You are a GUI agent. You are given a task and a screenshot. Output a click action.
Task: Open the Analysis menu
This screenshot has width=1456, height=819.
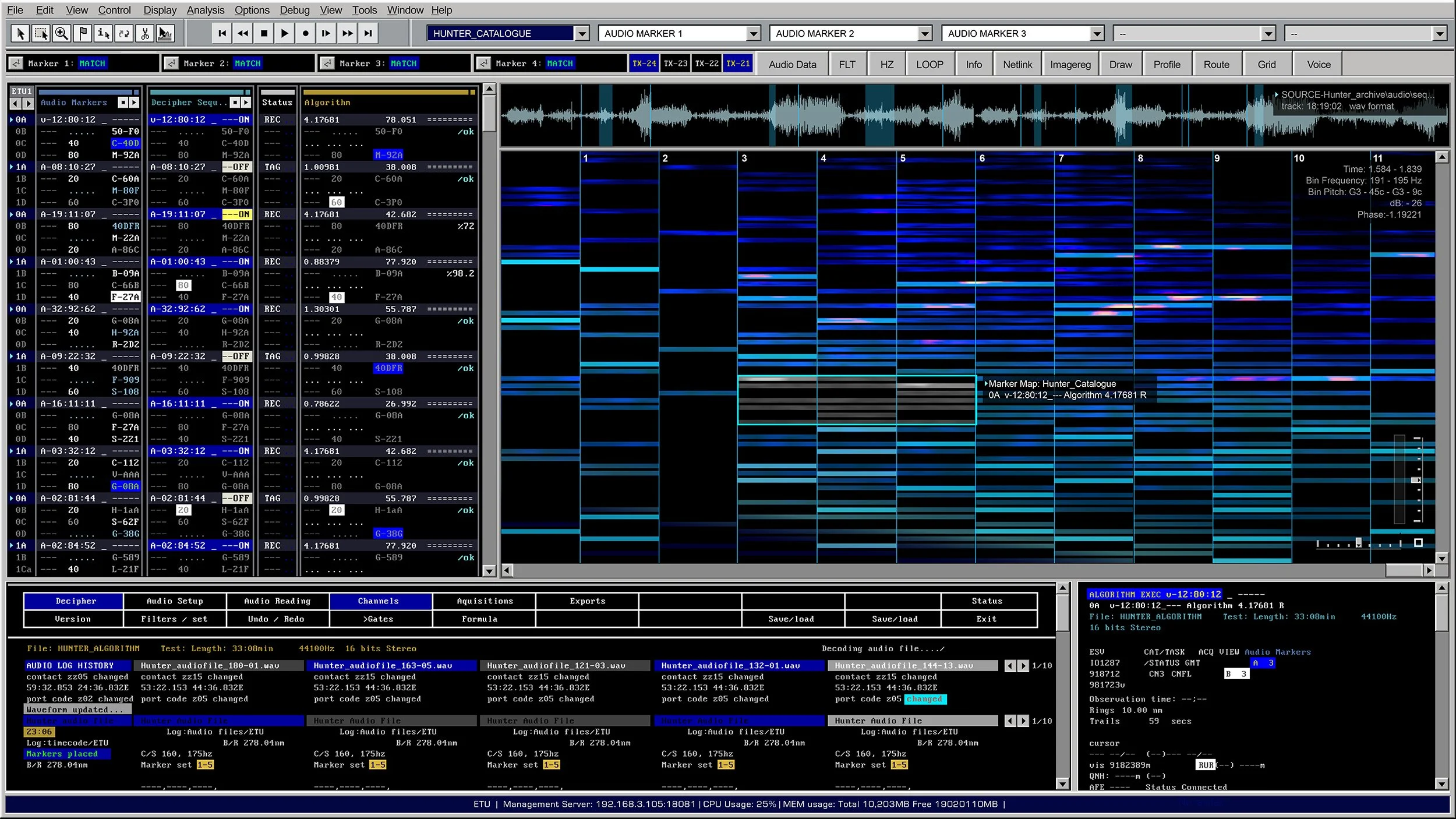(x=205, y=10)
